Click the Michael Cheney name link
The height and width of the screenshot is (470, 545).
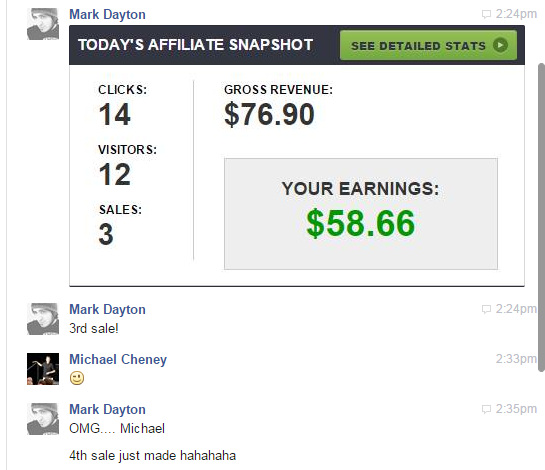pyautogui.click(x=118, y=359)
